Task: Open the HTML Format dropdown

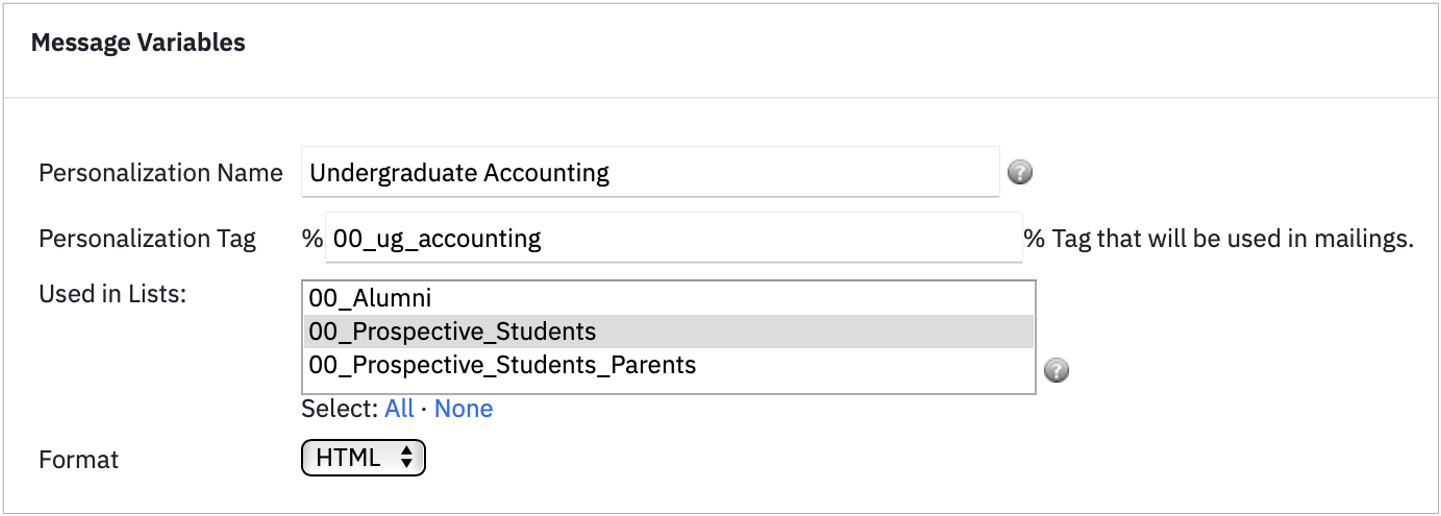Action: (363, 458)
